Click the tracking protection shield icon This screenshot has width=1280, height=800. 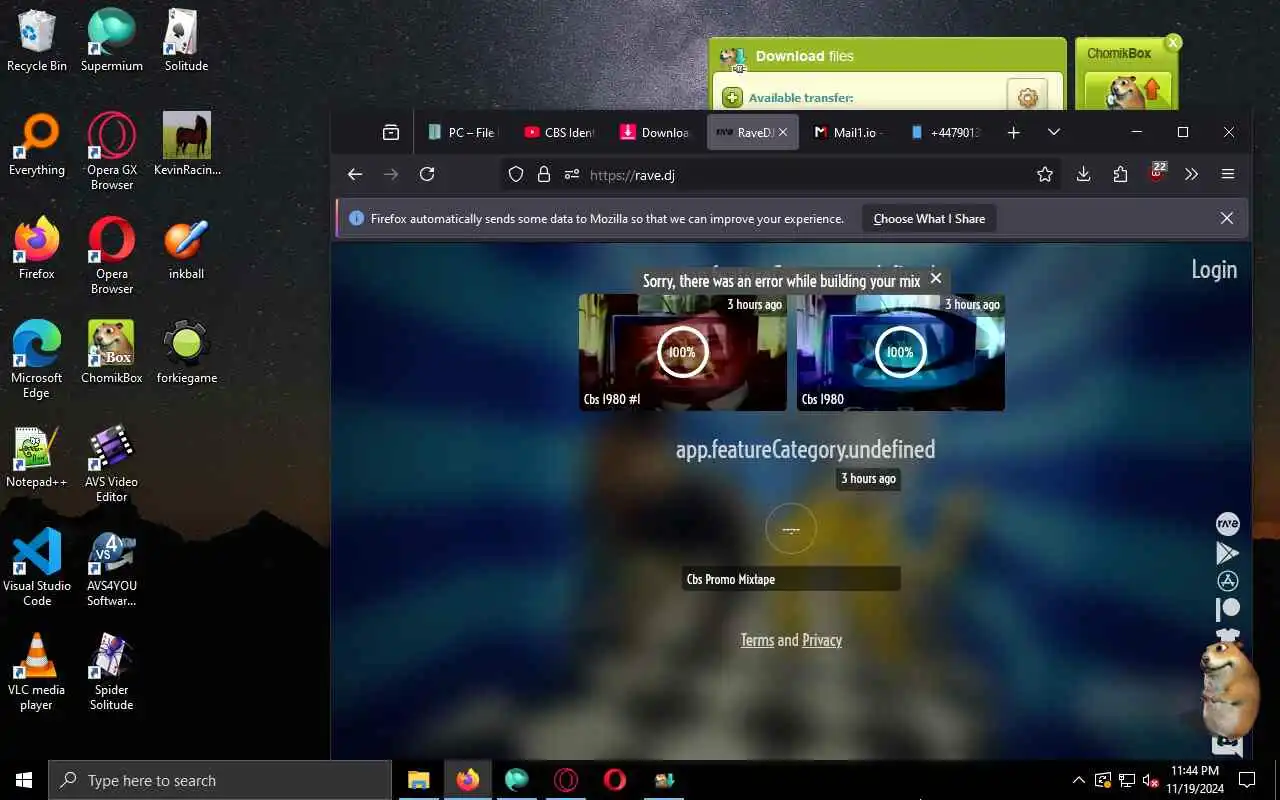click(516, 174)
